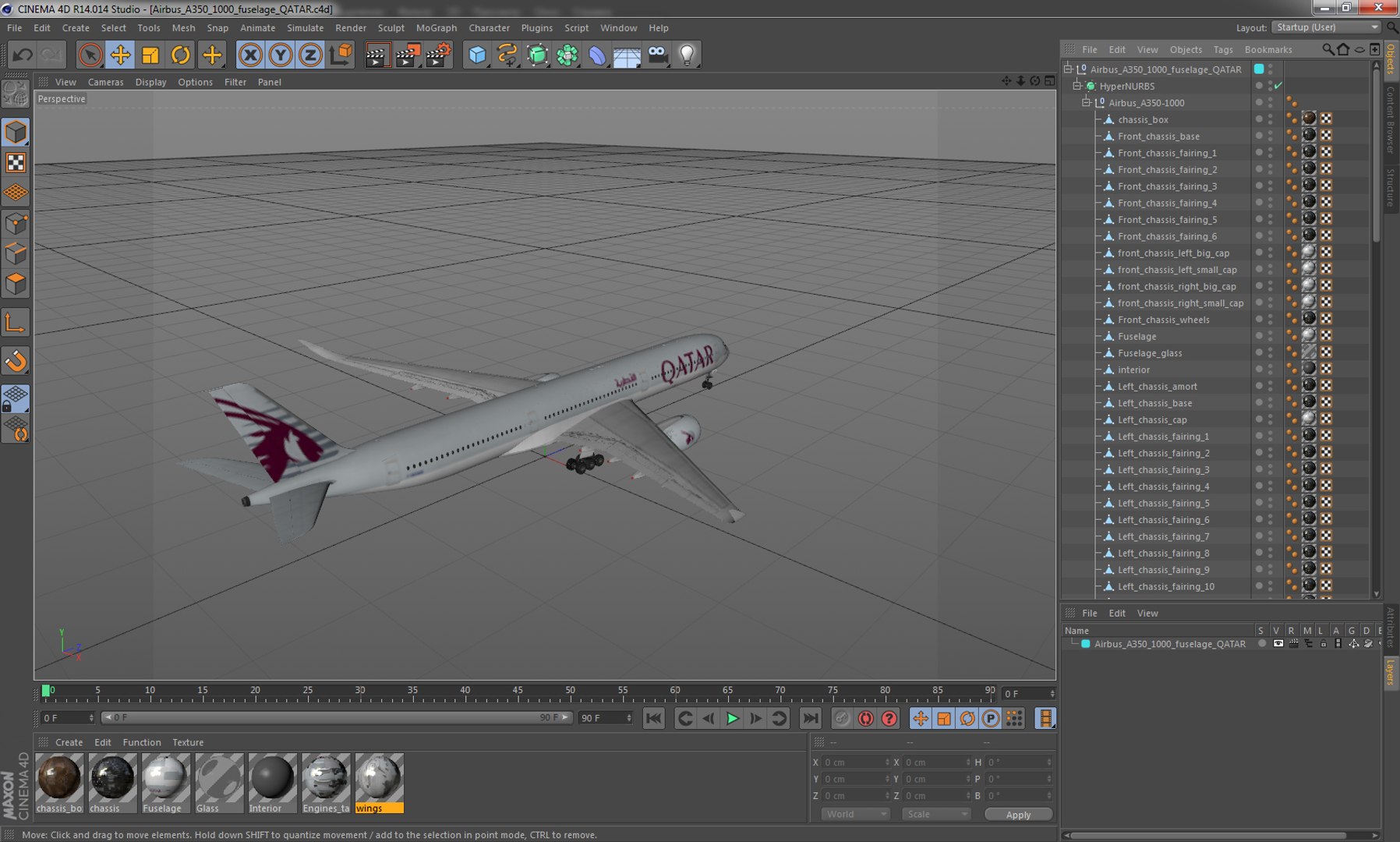
Task: Toggle HyperNURBS enable checkmark
Action: (1278, 86)
